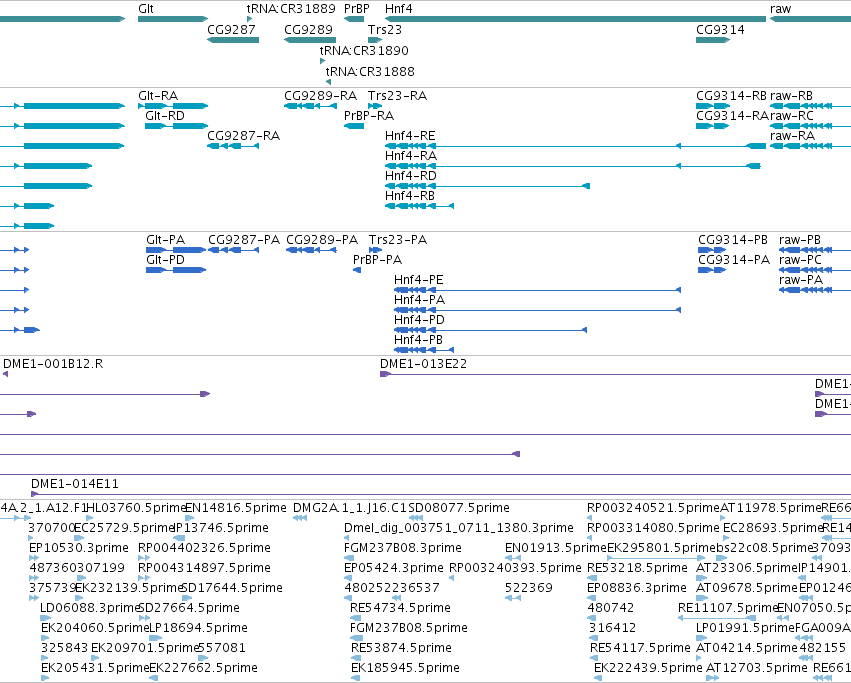Select the raw-RC transcript label
The width and height of the screenshot is (851, 683).
pos(792,116)
